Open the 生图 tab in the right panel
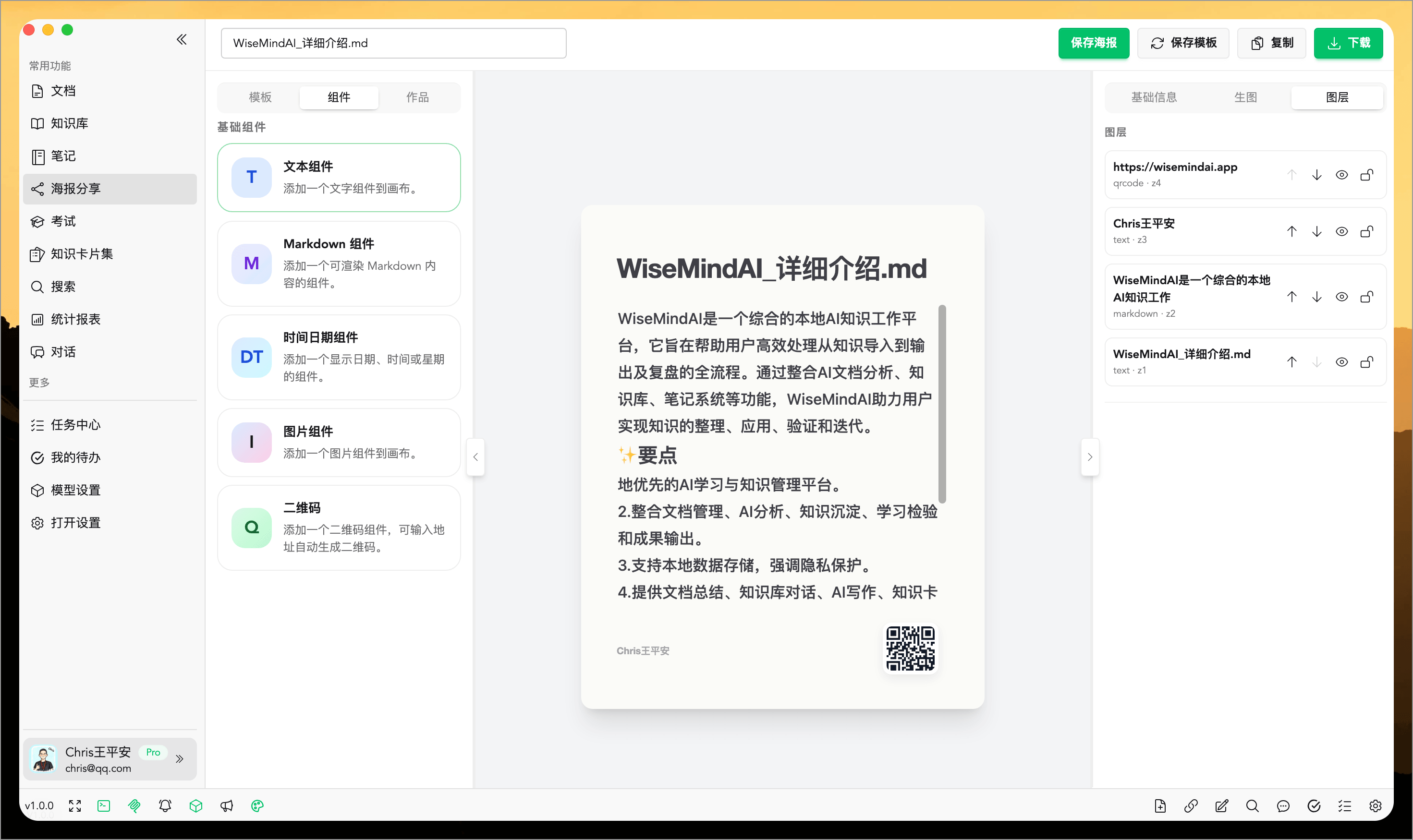Viewport: 1413px width, 840px height. [x=1245, y=97]
